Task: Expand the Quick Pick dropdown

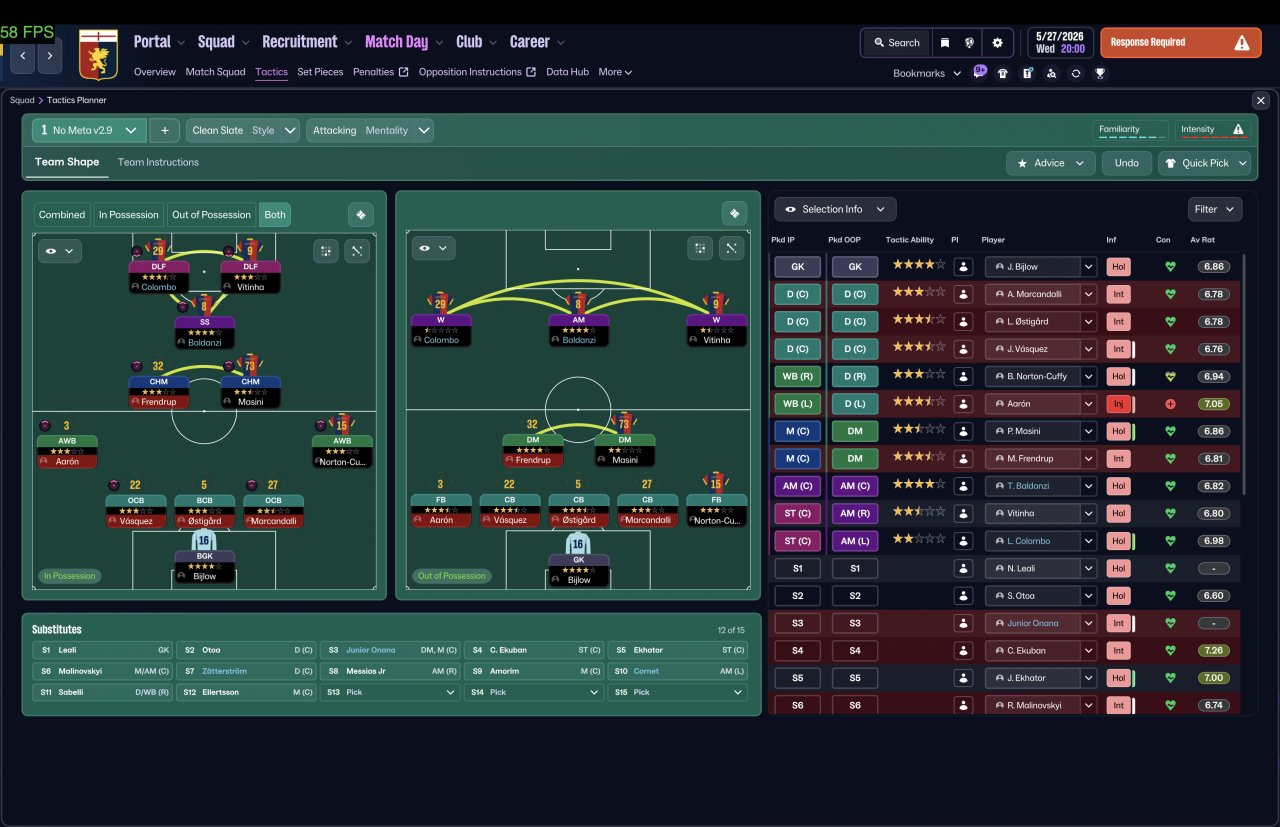Action: tap(1205, 163)
